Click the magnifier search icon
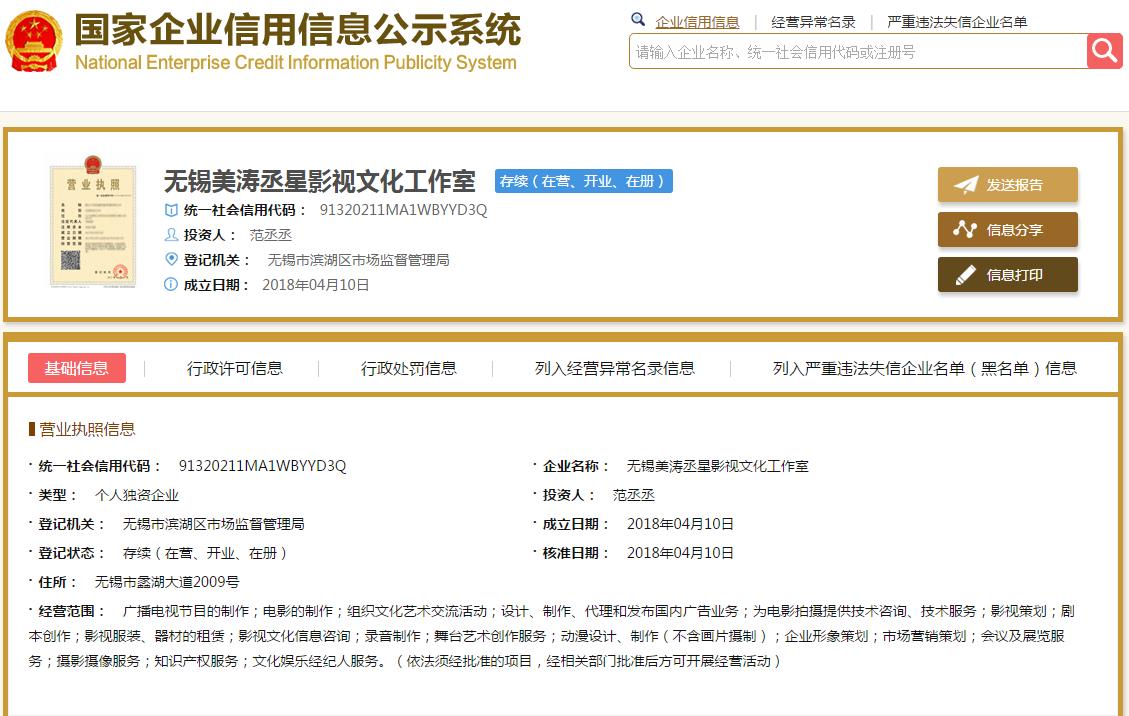This screenshot has height=716, width=1129. point(1104,51)
